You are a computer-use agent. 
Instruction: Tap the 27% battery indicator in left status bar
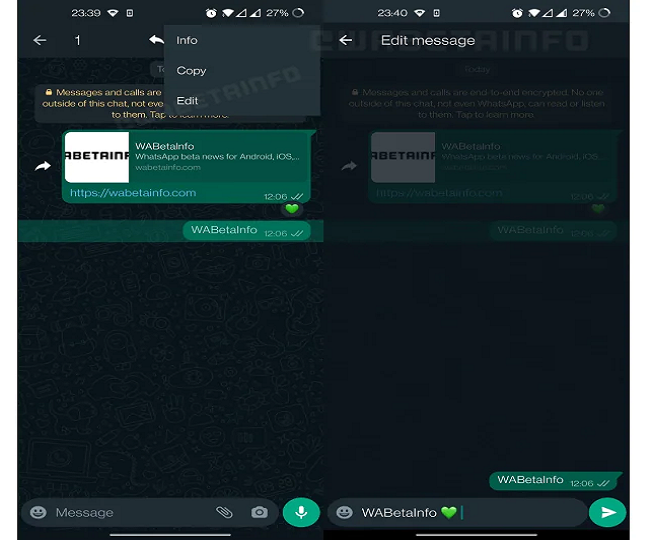(x=285, y=13)
